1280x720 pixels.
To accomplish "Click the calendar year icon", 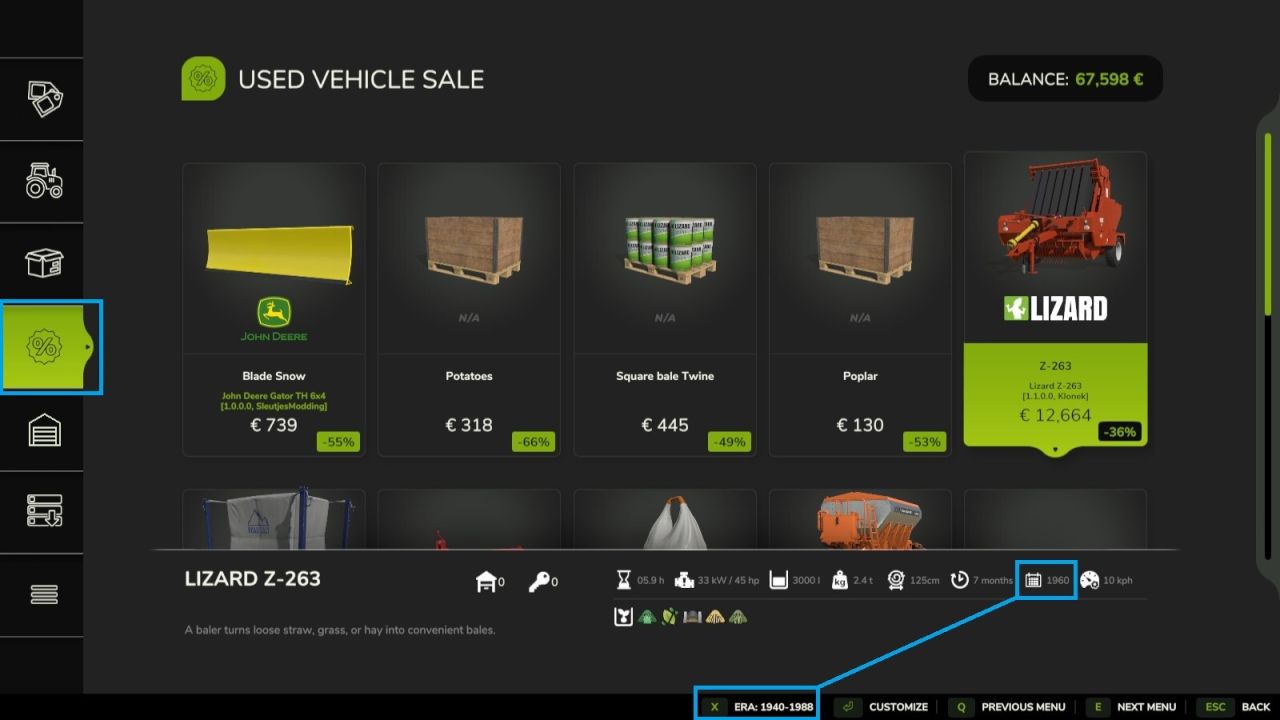I will coord(1033,580).
